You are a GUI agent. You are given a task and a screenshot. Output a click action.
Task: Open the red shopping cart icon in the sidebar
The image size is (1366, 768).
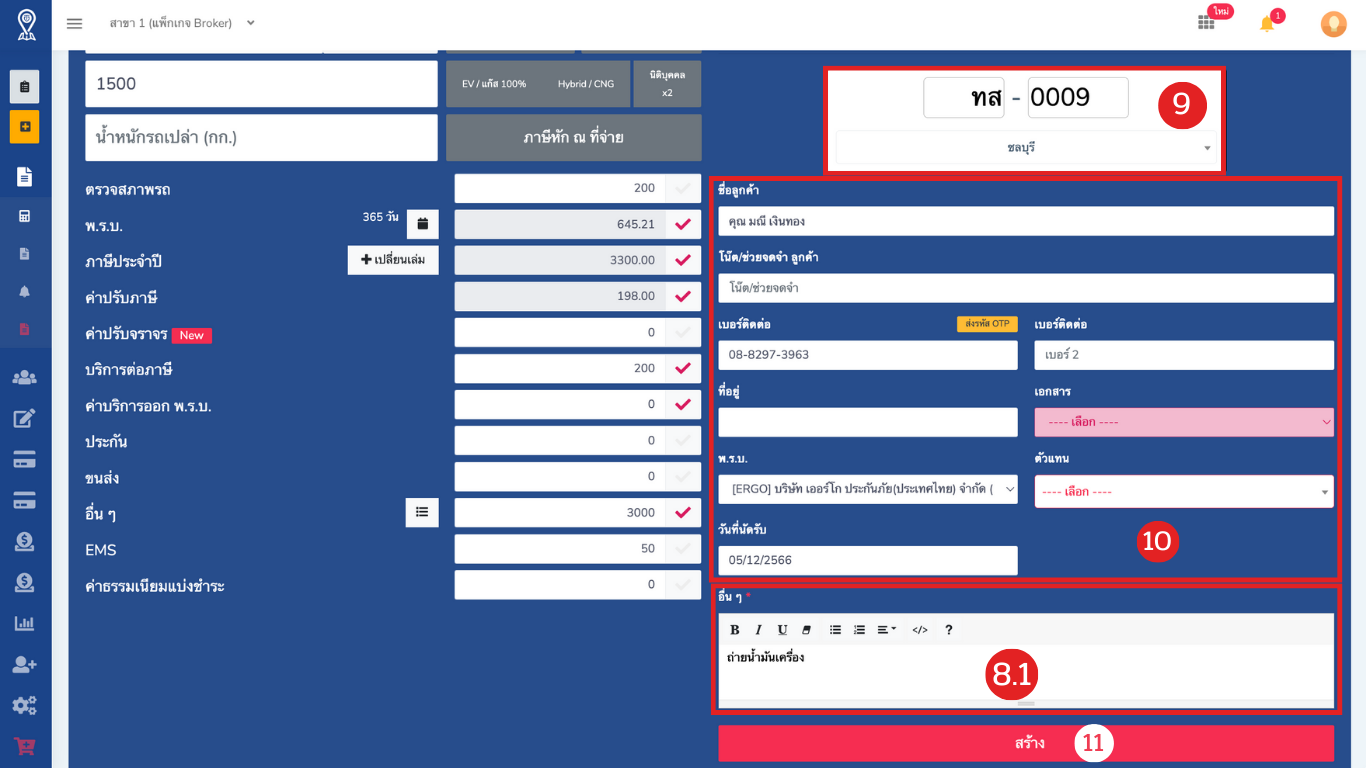pos(25,746)
